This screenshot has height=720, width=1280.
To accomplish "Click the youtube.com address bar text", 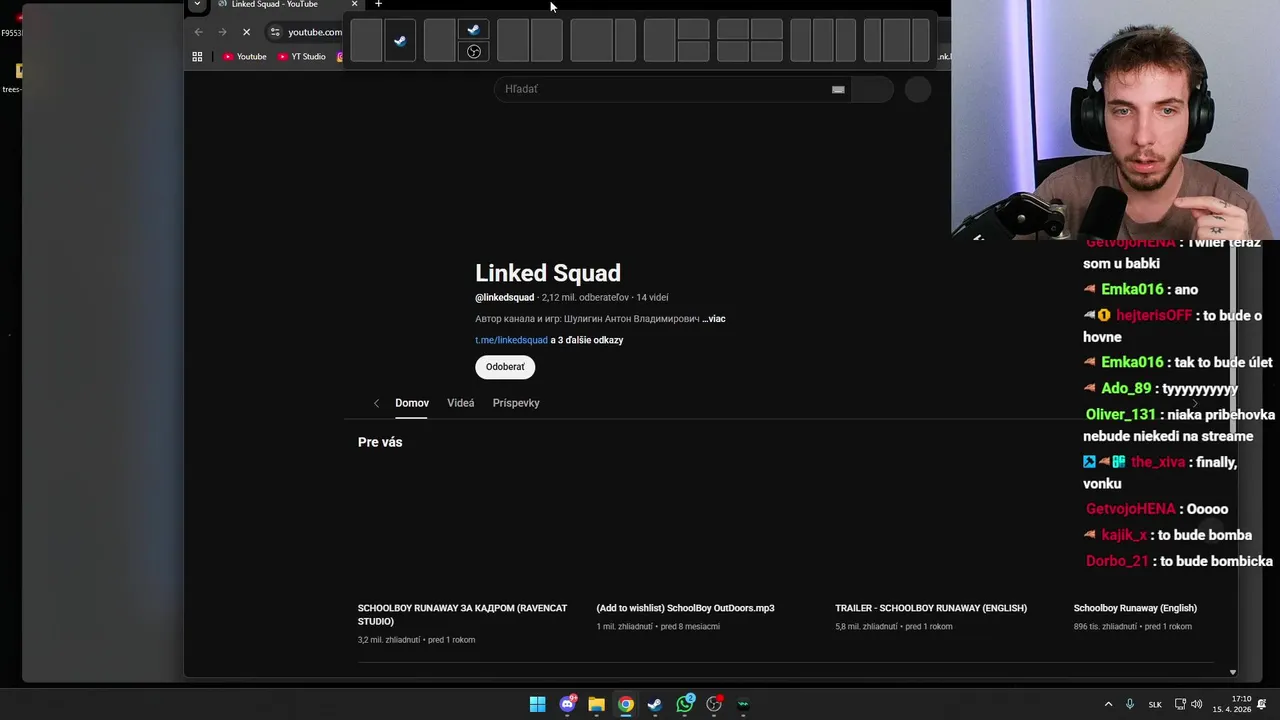I will (315, 32).
